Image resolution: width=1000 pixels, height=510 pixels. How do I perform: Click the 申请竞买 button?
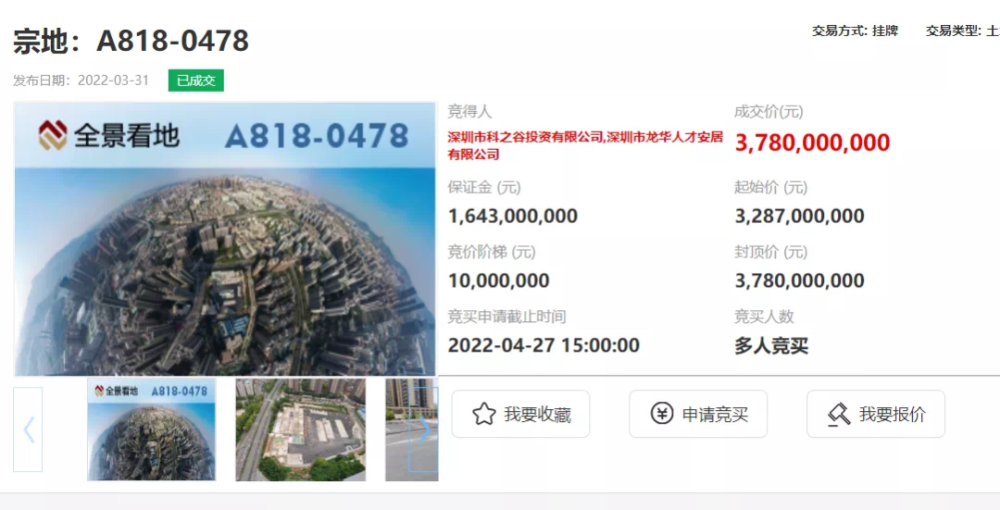tap(698, 414)
